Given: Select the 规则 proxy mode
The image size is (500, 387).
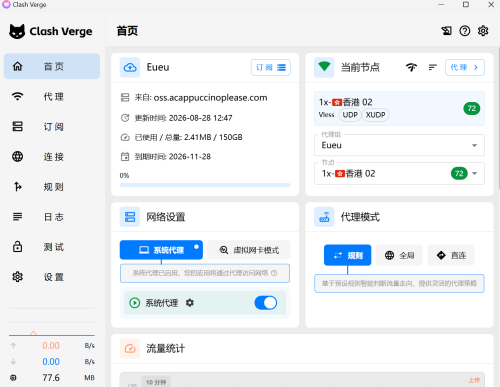Looking at the screenshot, I should tap(348, 255).
